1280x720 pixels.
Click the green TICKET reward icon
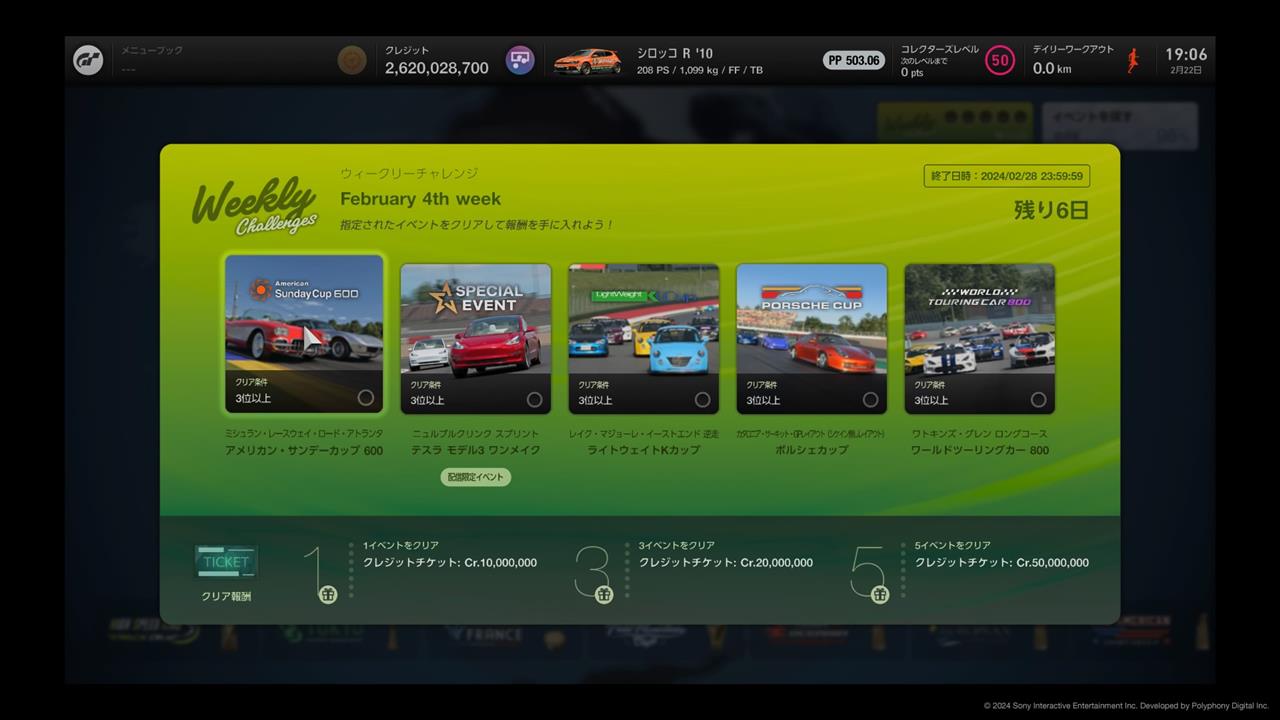[x=226, y=562]
